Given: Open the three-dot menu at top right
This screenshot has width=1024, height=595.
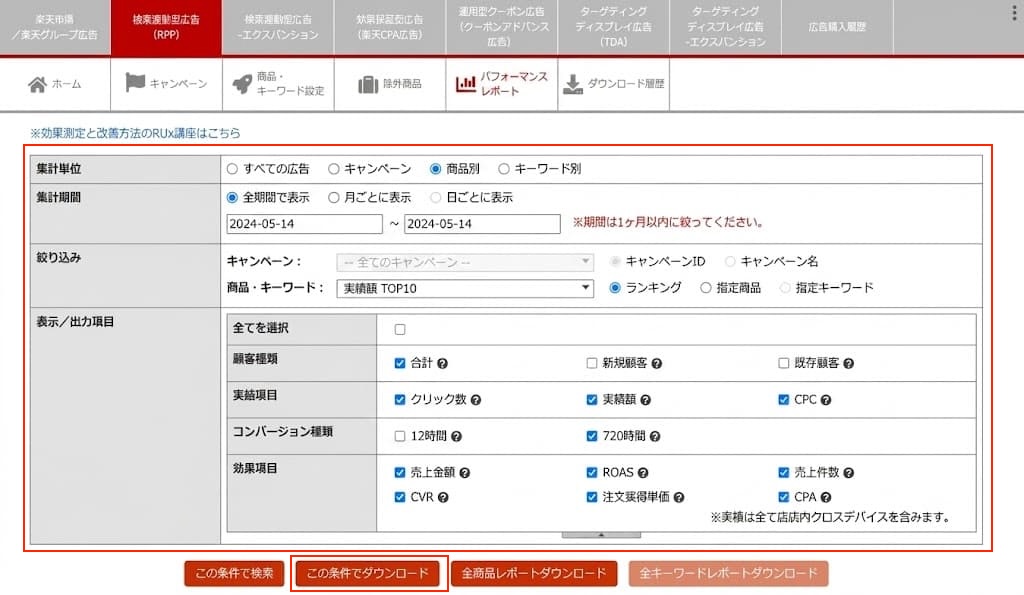Looking at the screenshot, I should point(1014,12).
